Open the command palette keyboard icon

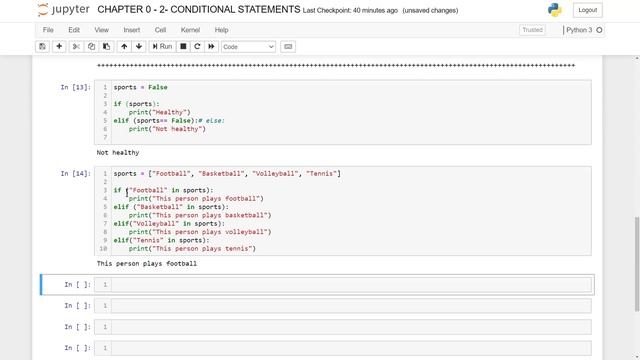(x=288, y=47)
